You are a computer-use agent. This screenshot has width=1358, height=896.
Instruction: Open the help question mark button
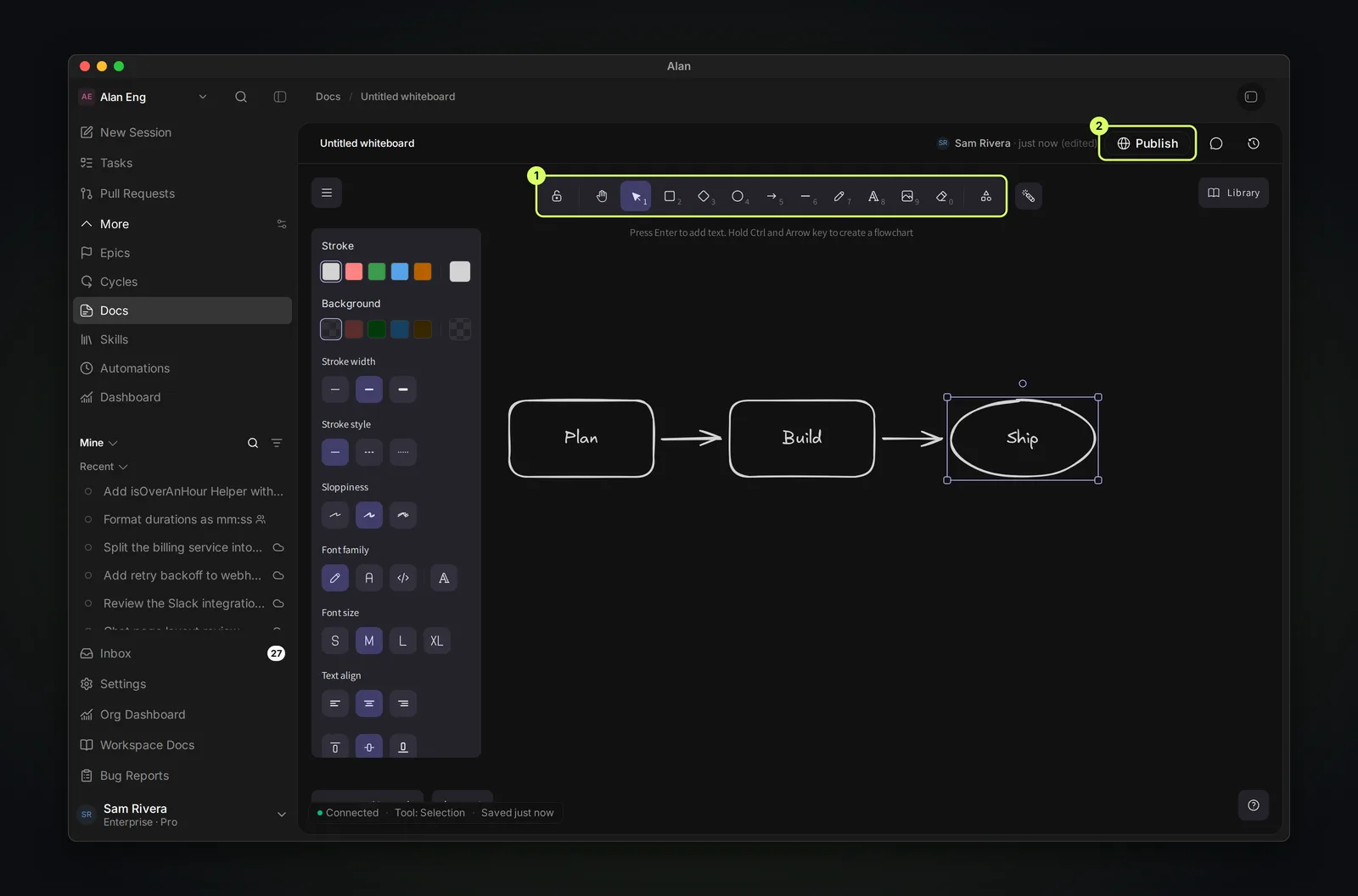click(1254, 805)
